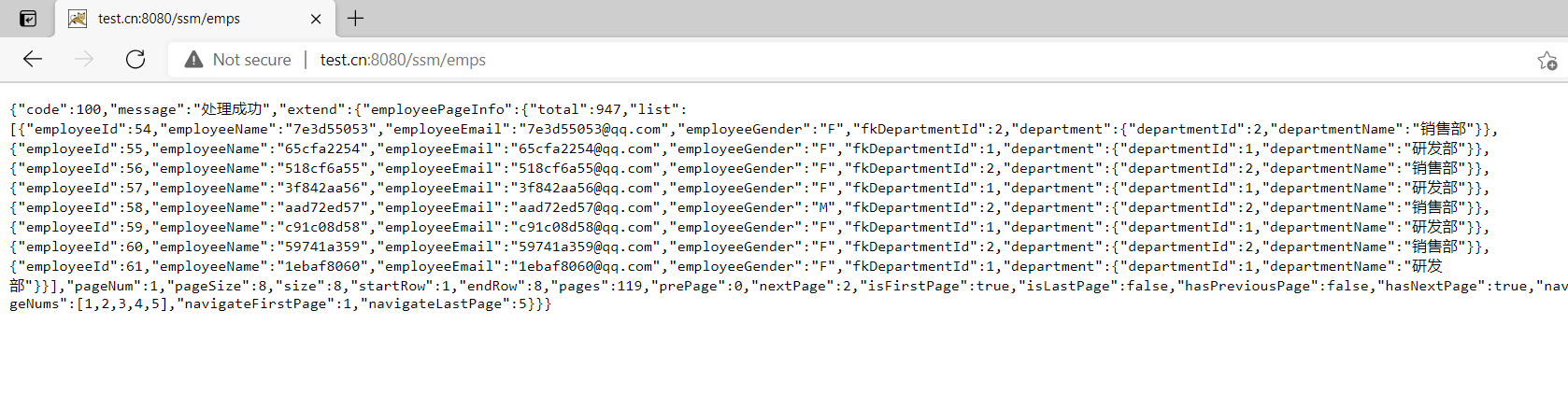
Task: Click the 处理成功 message text
Action: (232, 109)
